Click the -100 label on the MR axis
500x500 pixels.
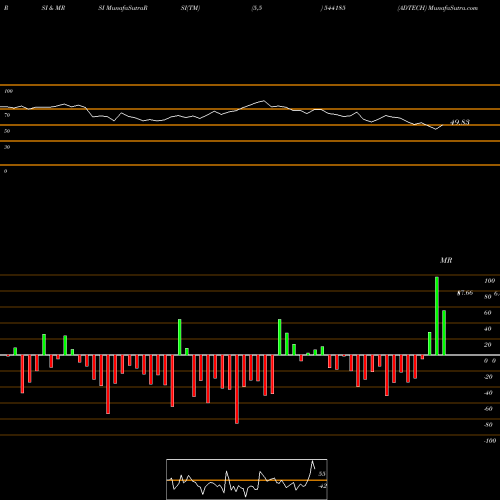(x=490, y=441)
